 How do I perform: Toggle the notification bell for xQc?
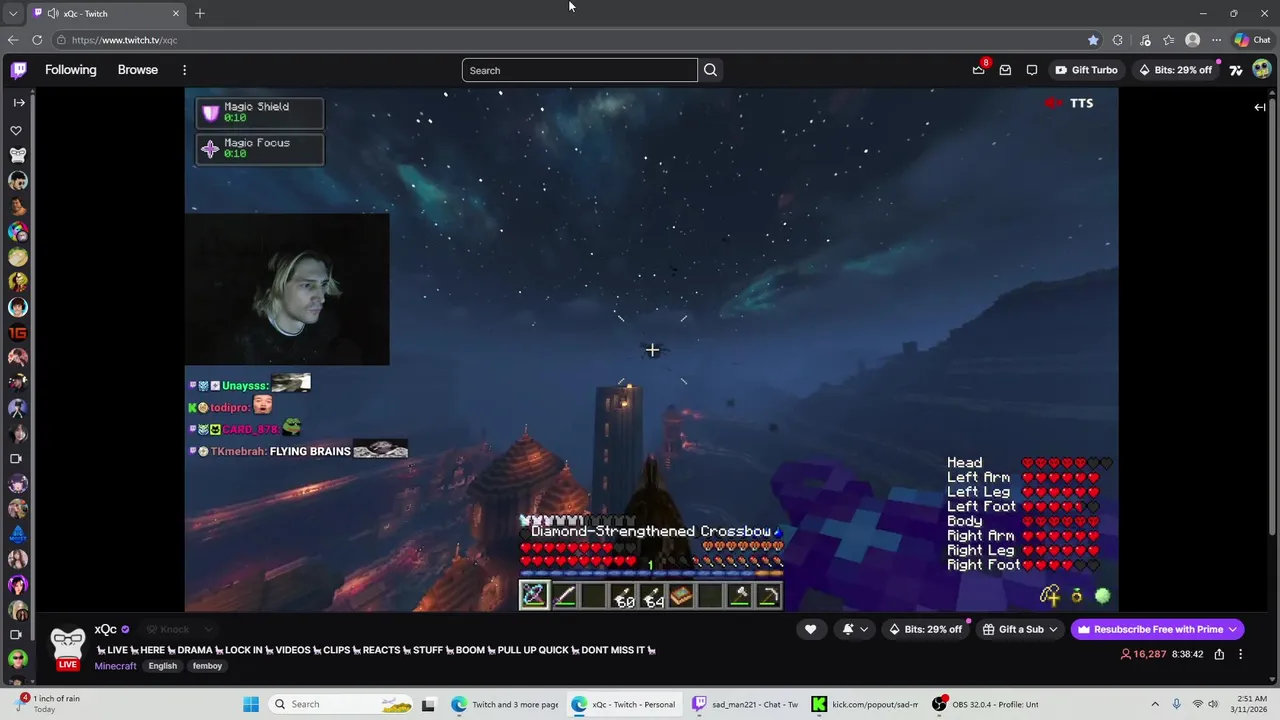coord(849,629)
